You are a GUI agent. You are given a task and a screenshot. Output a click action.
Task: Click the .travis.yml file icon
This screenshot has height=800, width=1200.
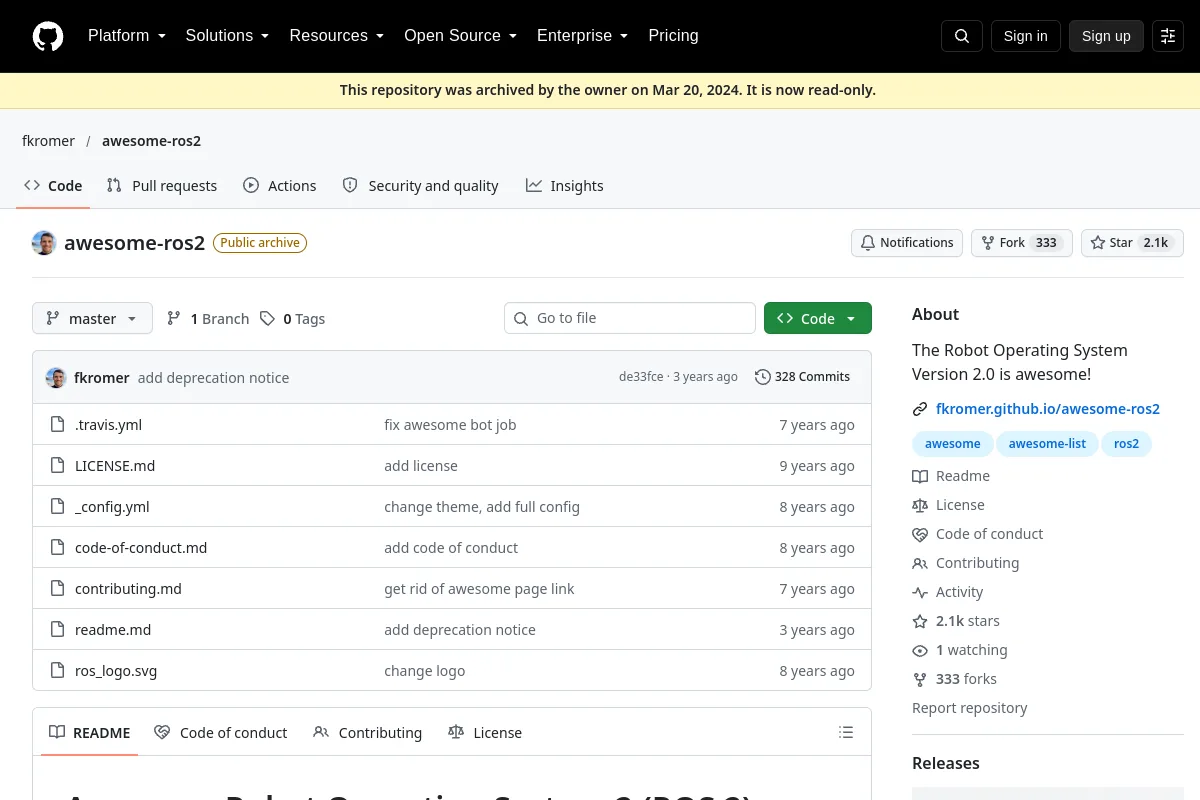coord(58,425)
